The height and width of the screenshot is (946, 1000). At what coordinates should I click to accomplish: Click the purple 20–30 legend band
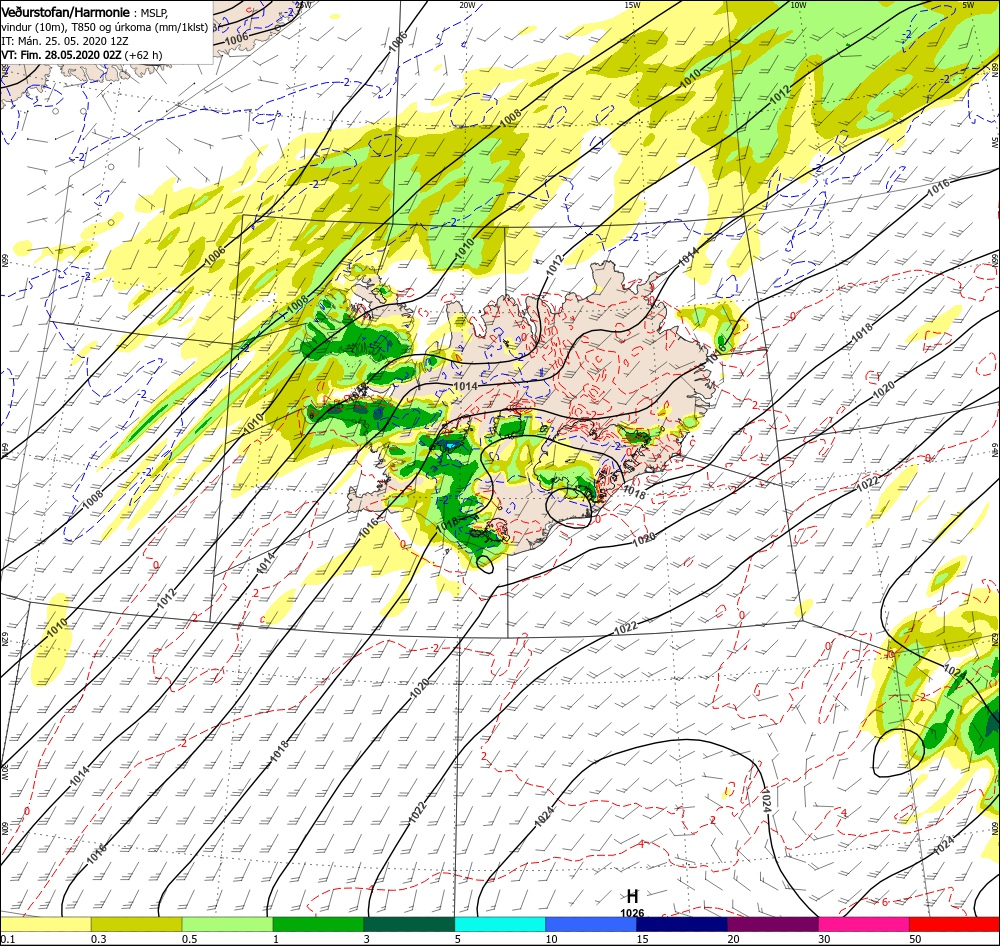coord(772,924)
